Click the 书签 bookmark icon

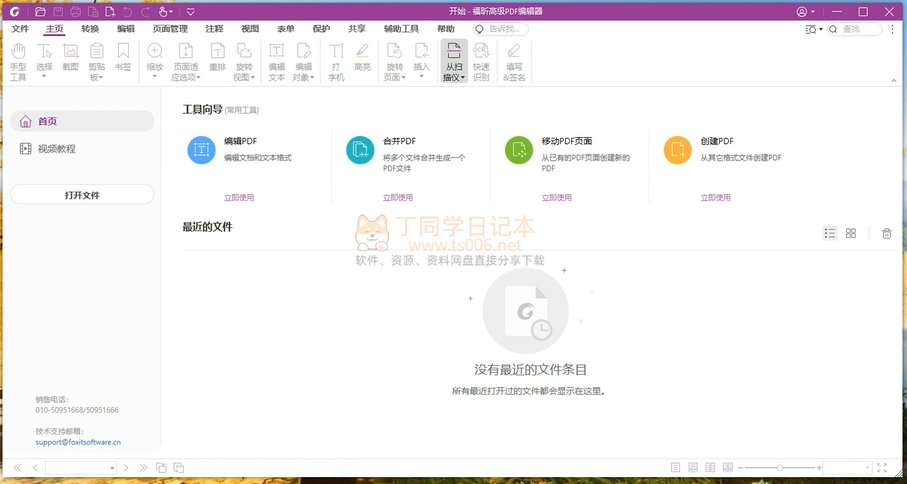tap(123, 58)
